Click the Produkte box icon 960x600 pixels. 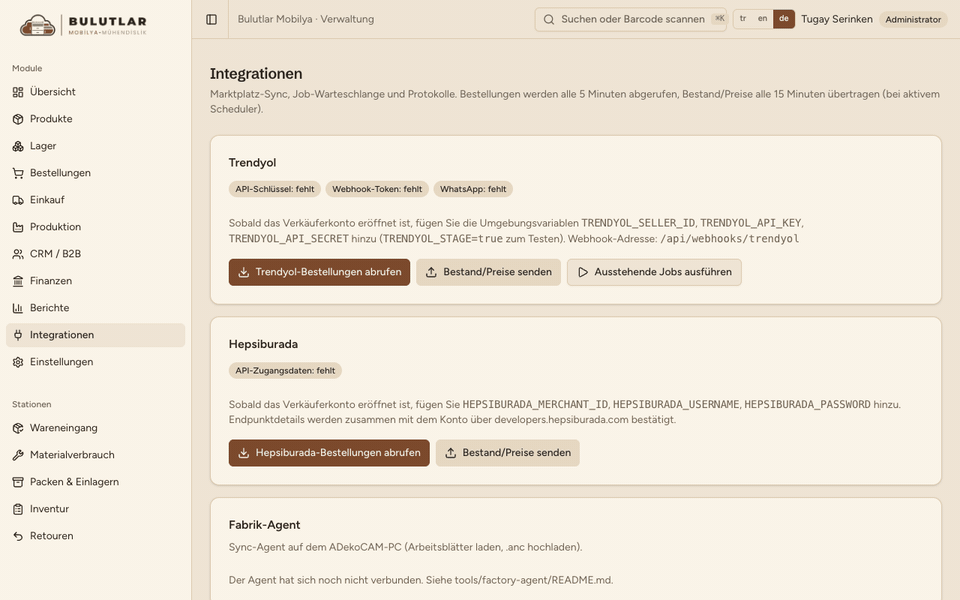[18, 119]
